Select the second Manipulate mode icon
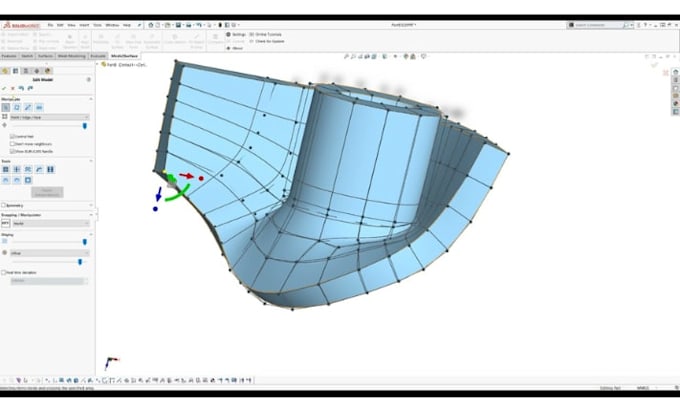680x411 pixels. 17,108
